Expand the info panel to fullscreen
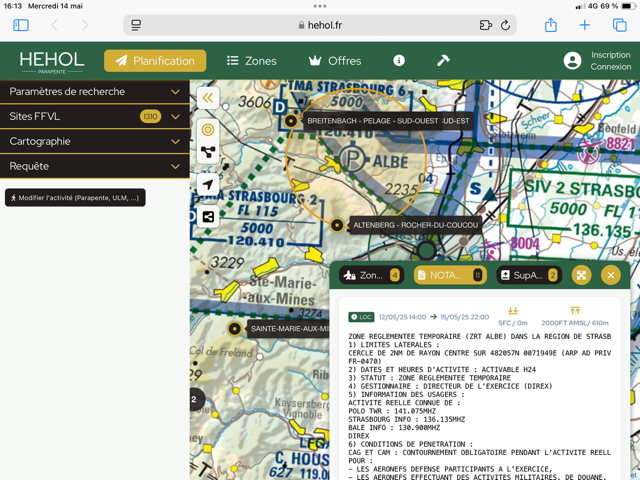 [582, 275]
